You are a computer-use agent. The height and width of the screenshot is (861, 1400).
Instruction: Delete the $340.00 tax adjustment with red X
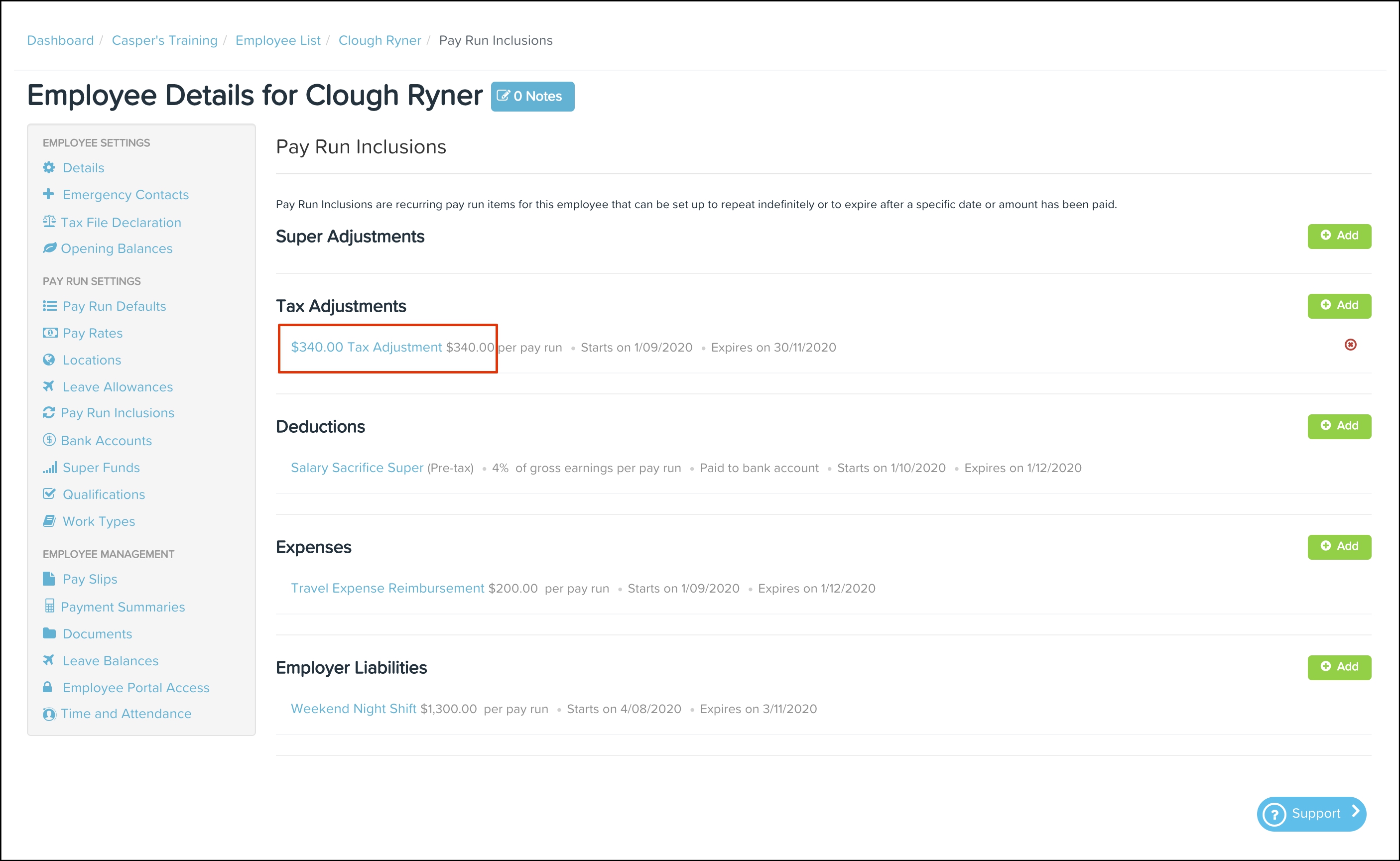(1350, 345)
